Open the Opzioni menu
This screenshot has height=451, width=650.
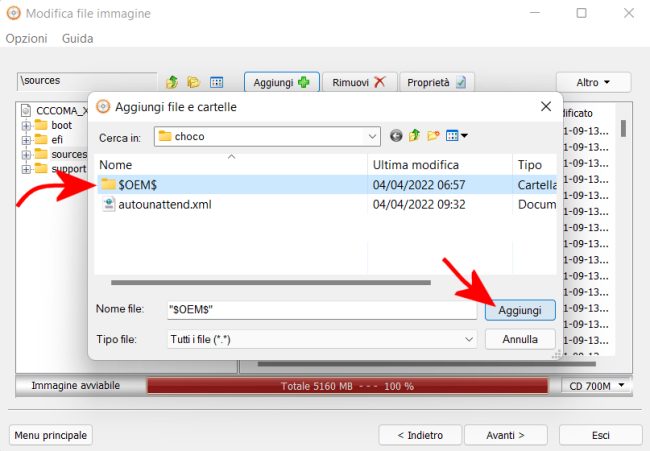click(27, 39)
